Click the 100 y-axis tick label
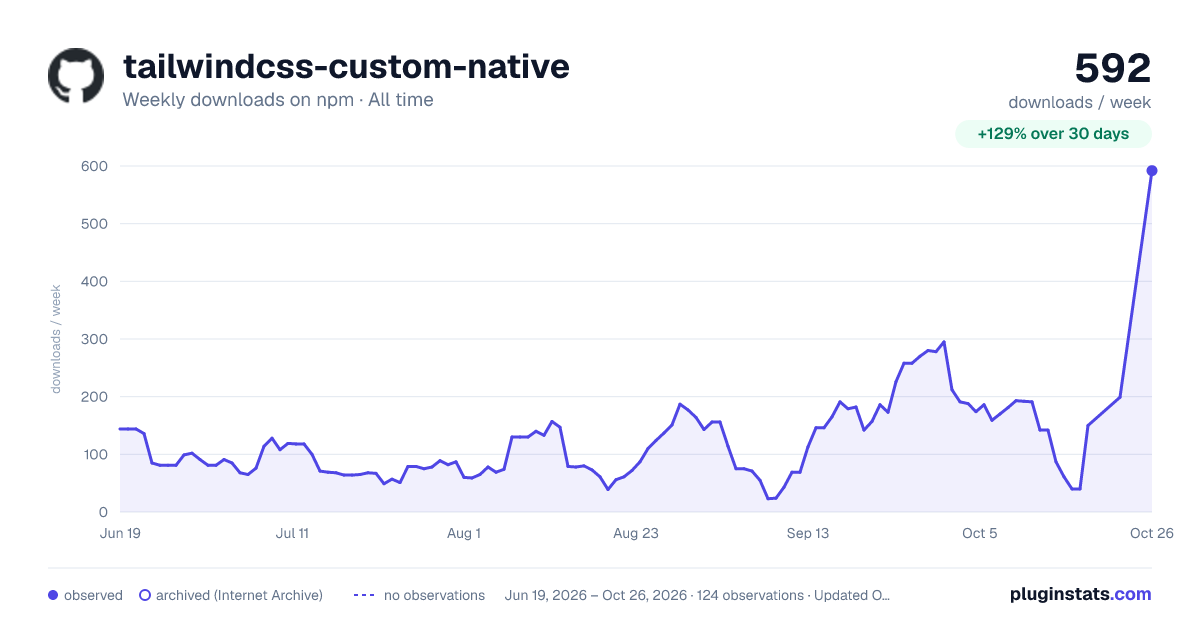1200x630 pixels. (x=95, y=454)
